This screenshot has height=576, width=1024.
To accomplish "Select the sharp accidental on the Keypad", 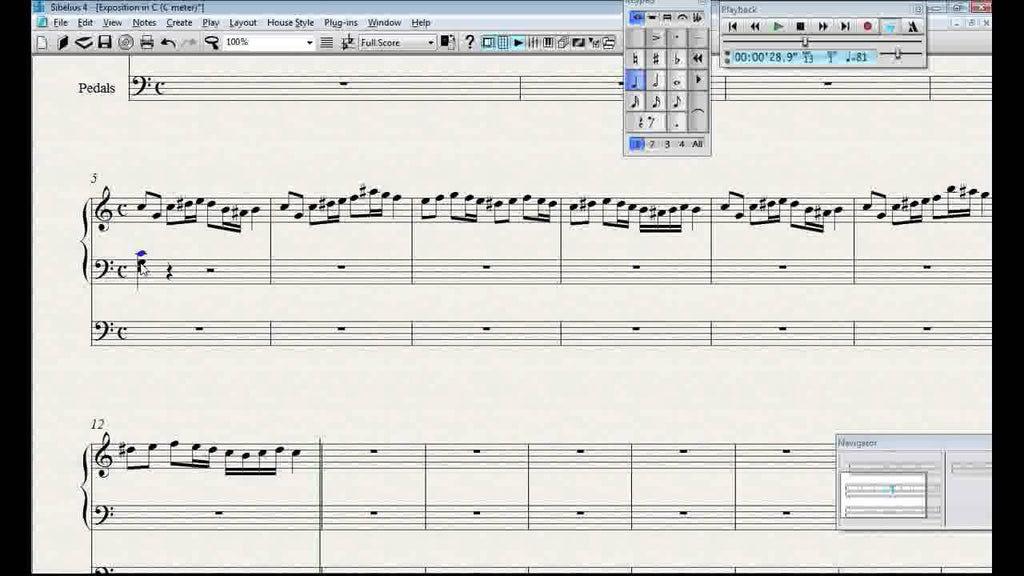I will (656, 59).
